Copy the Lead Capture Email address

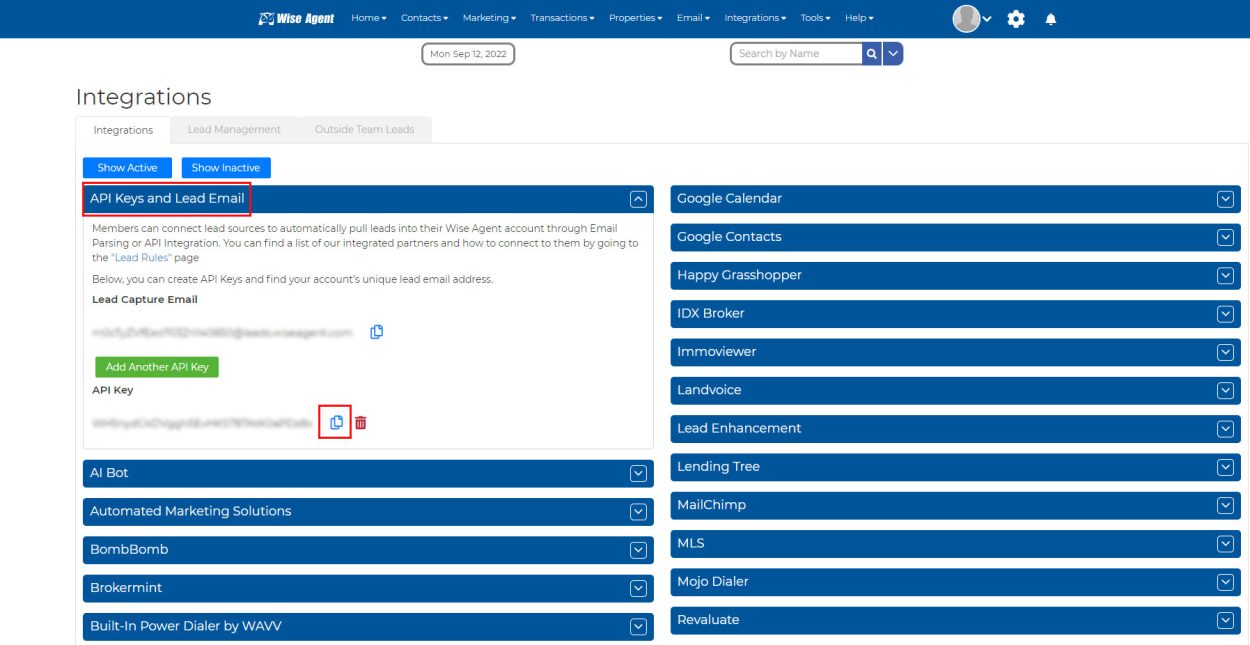377,332
